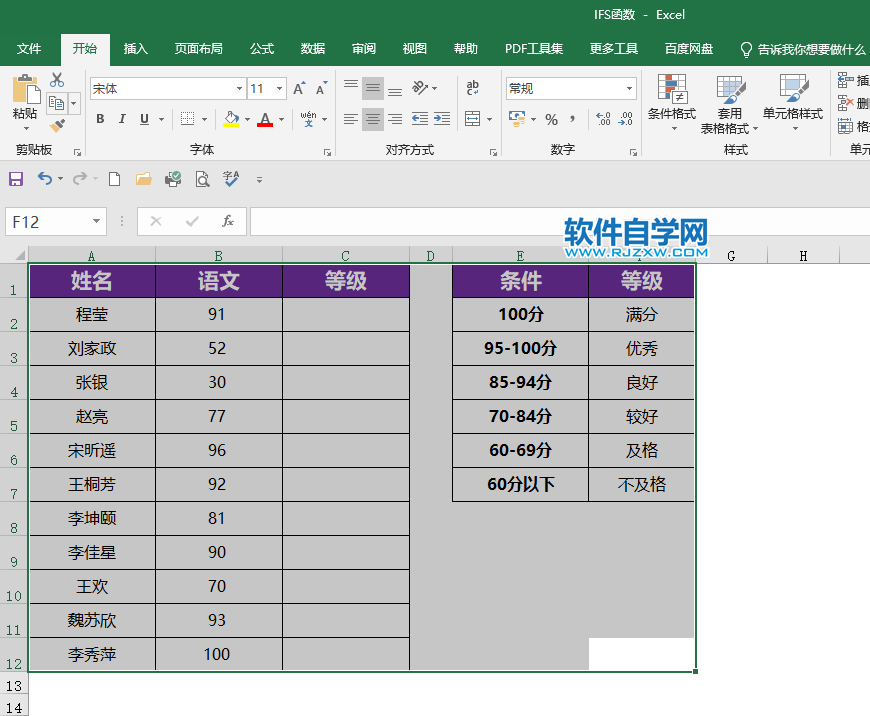Toggle Italic formatting
This screenshot has height=716, width=870.
point(122,118)
